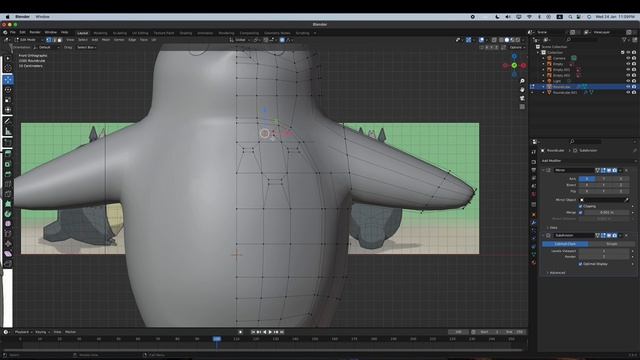Open the Orientation Default dropdown
This screenshot has width=640, height=360.
47,47
